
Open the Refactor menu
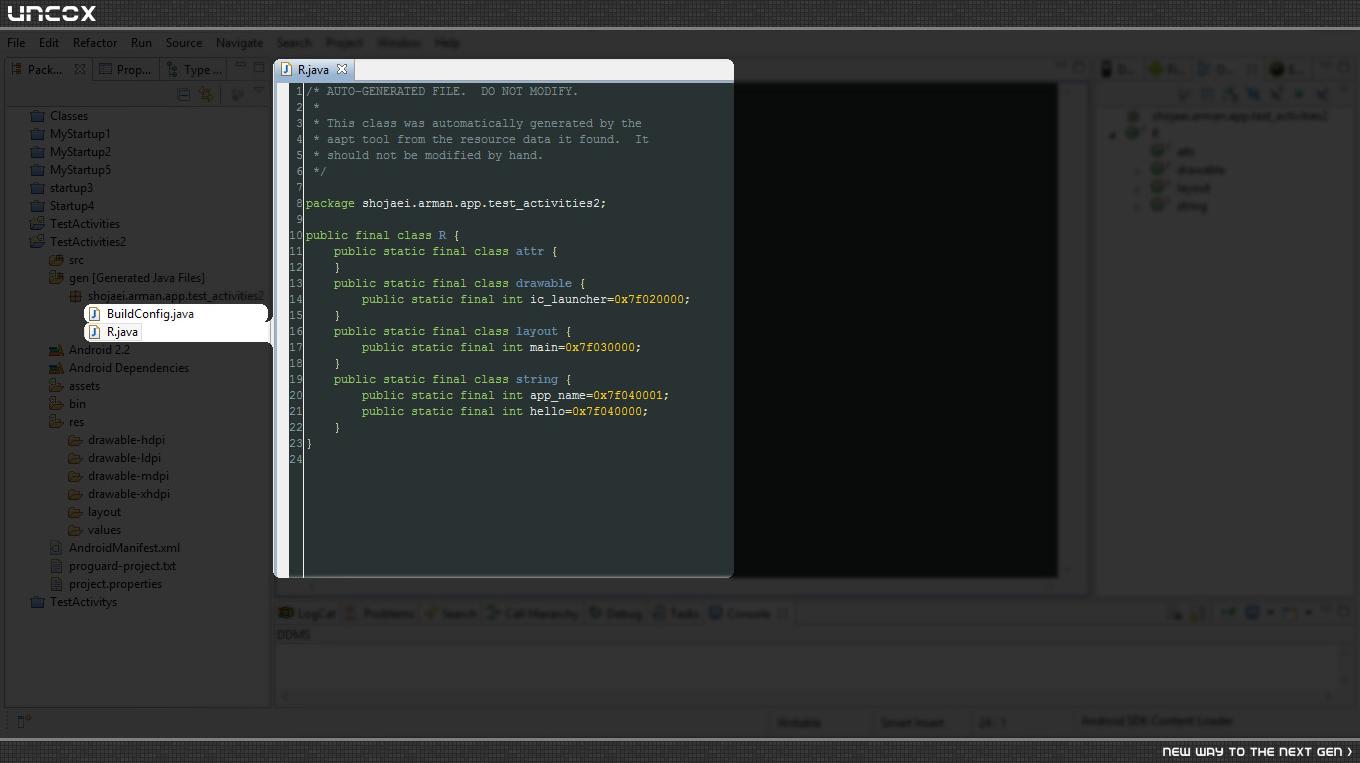[x=95, y=43]
